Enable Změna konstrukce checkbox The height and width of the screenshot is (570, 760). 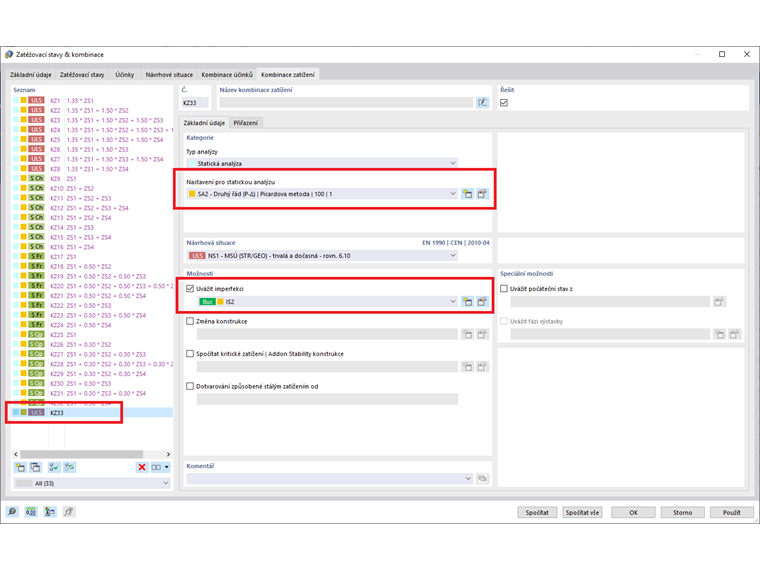coord(190,321)
